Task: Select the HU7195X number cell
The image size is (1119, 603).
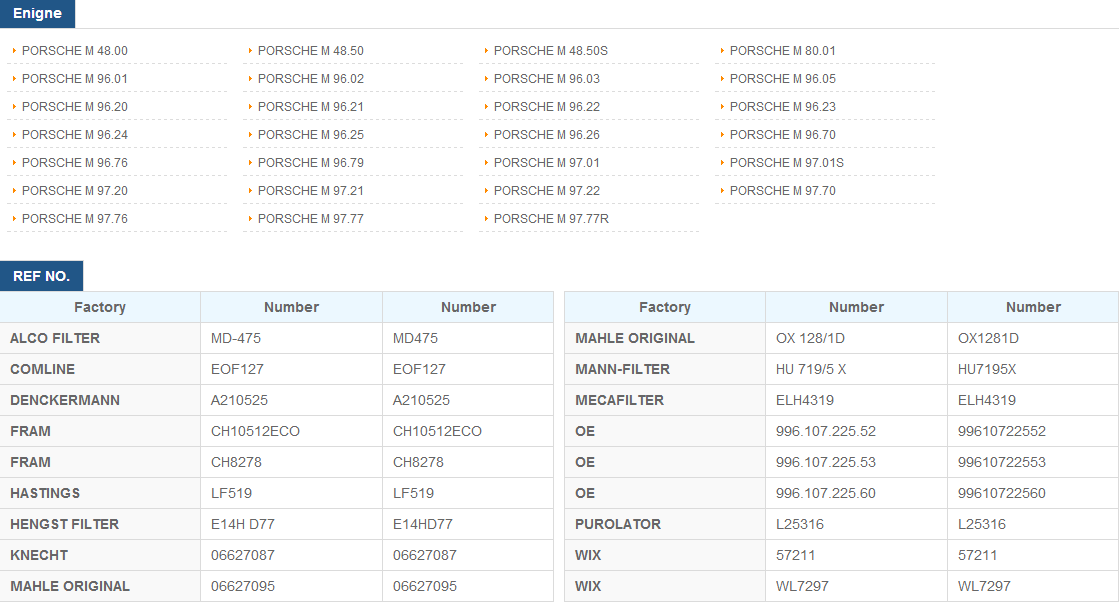Action: tap(1033, 369)
